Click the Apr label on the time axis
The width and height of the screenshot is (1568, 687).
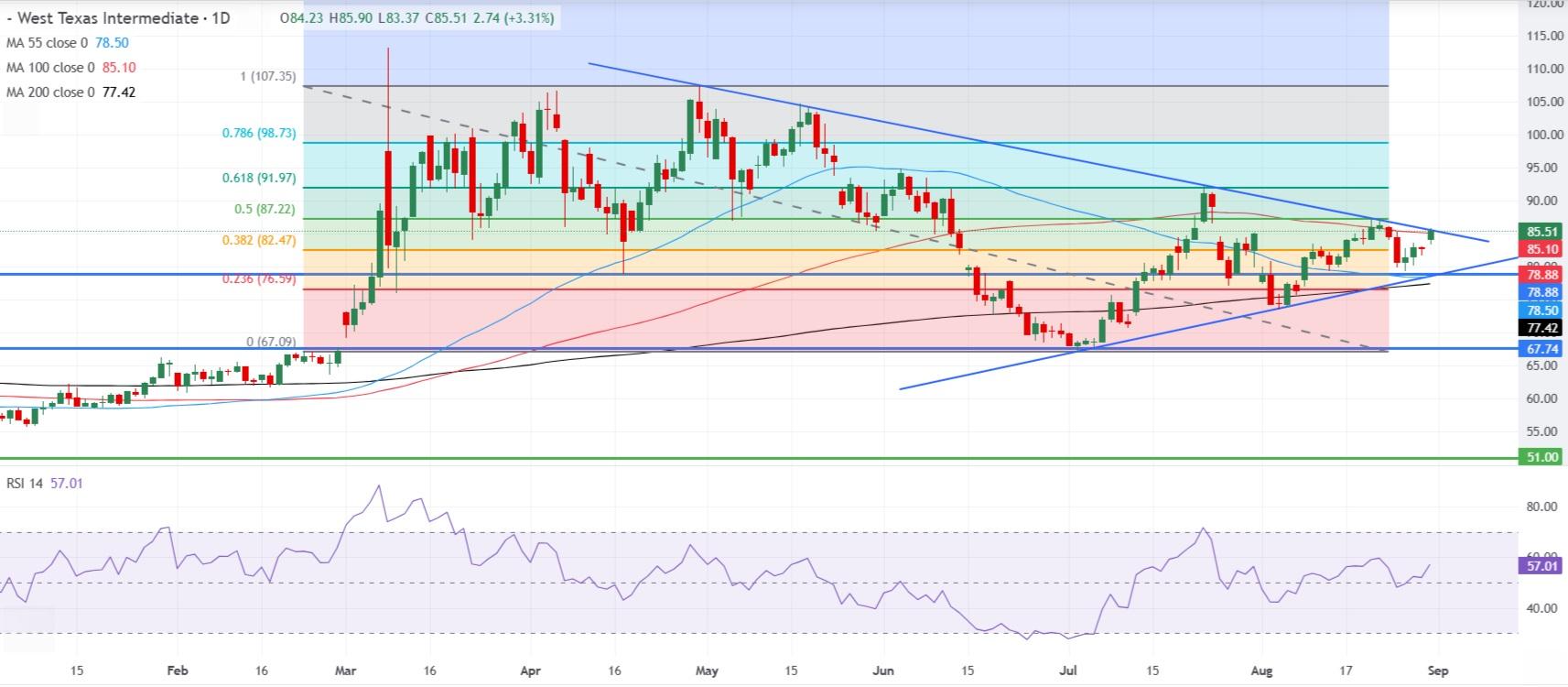[529, 671]
